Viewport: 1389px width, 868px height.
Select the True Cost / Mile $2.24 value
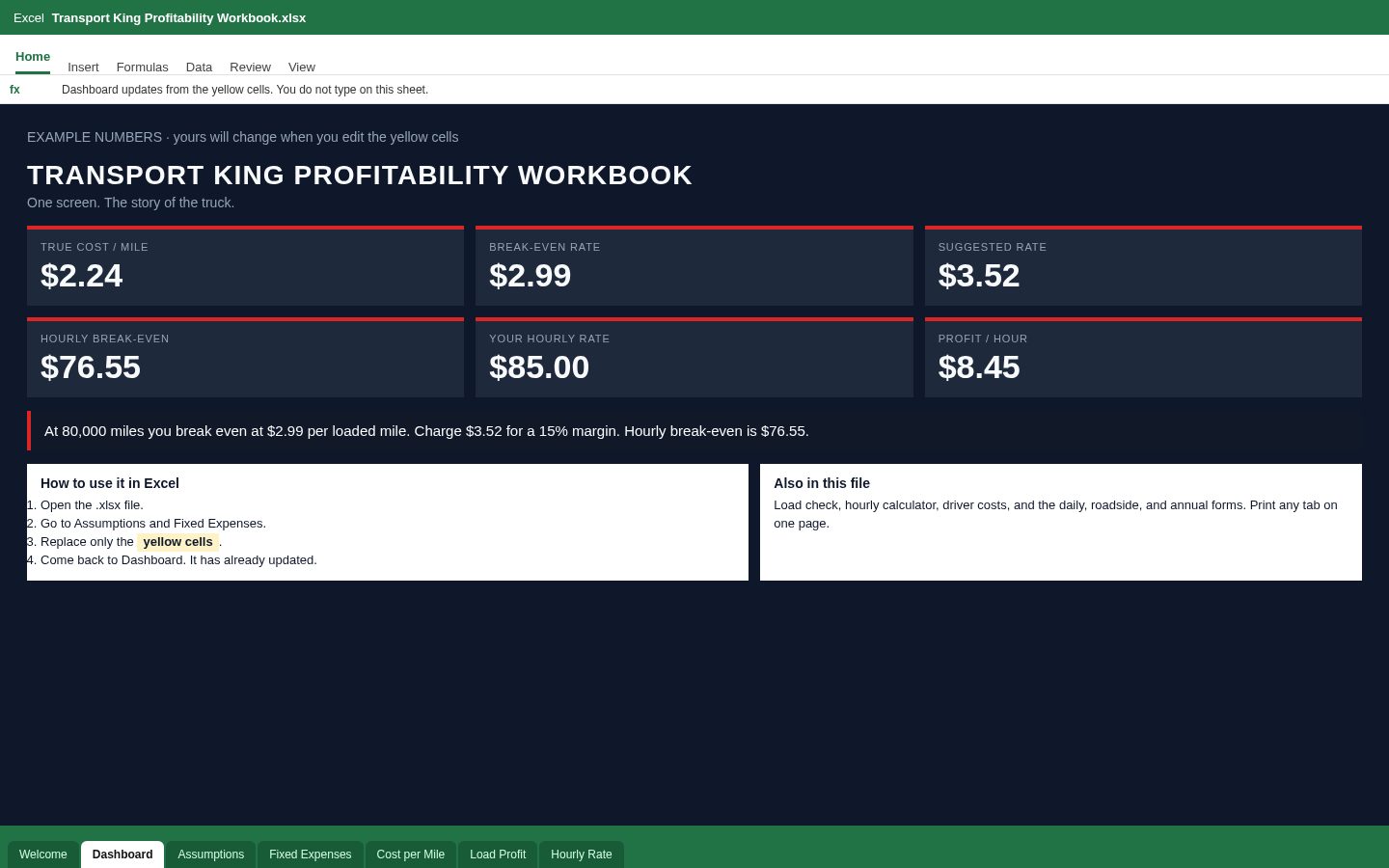point(81,276)
